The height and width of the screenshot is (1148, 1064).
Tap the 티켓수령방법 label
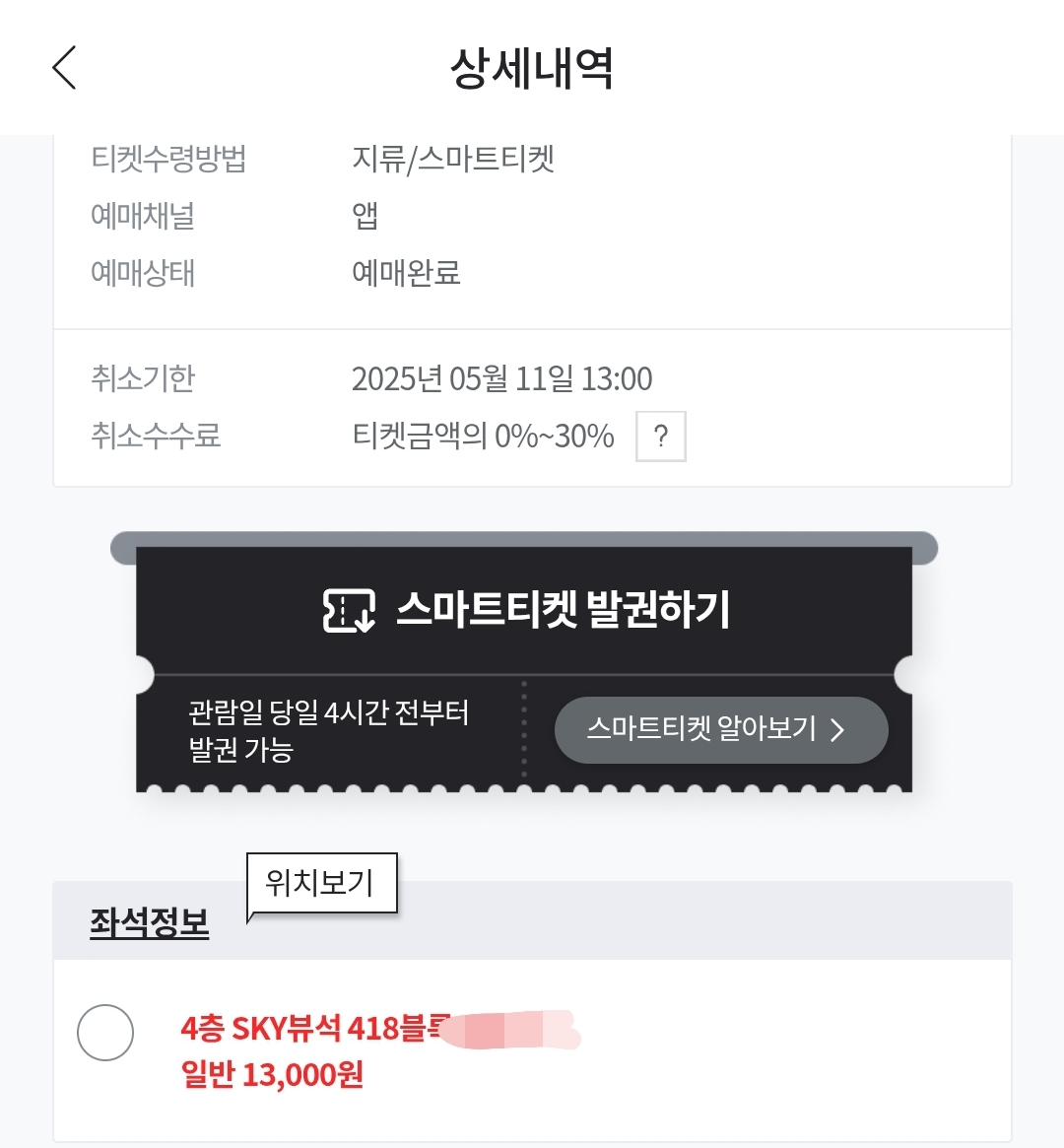coord(168,159)
